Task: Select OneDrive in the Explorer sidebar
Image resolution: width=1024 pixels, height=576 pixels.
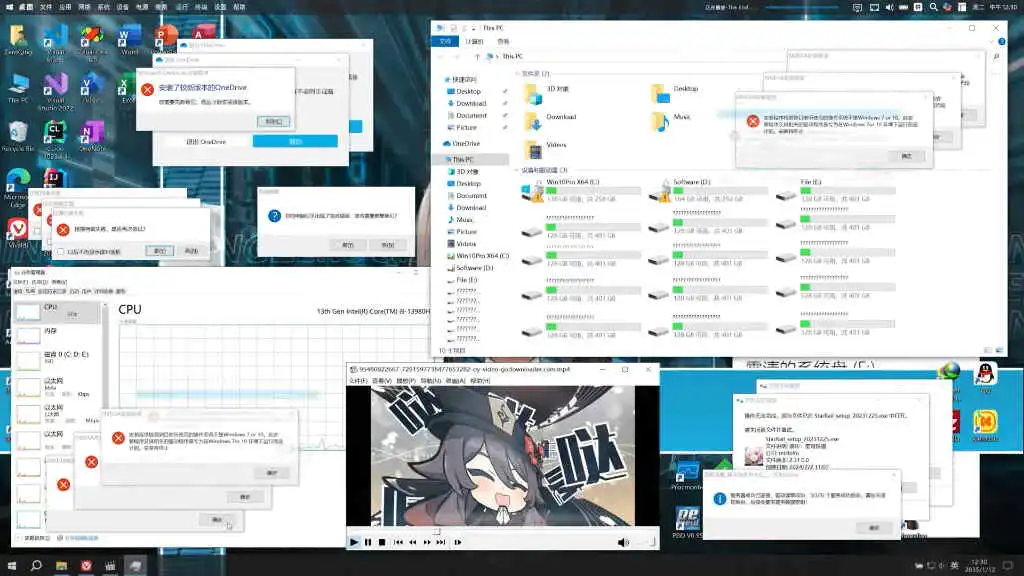Action: pos(462,144)
